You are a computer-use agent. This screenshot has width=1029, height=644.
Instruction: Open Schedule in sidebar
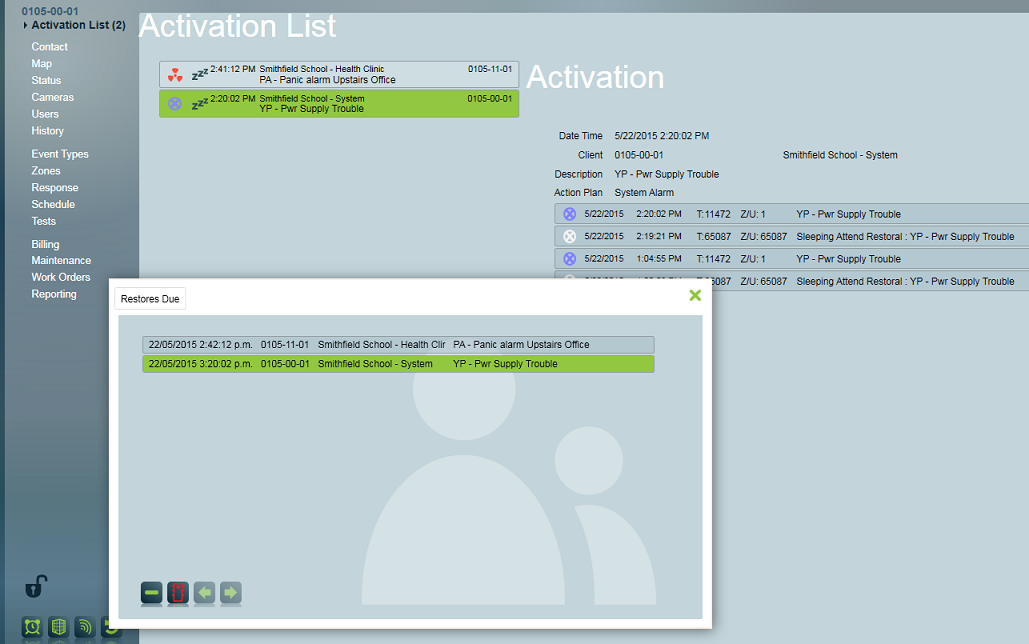click(53, 204)
